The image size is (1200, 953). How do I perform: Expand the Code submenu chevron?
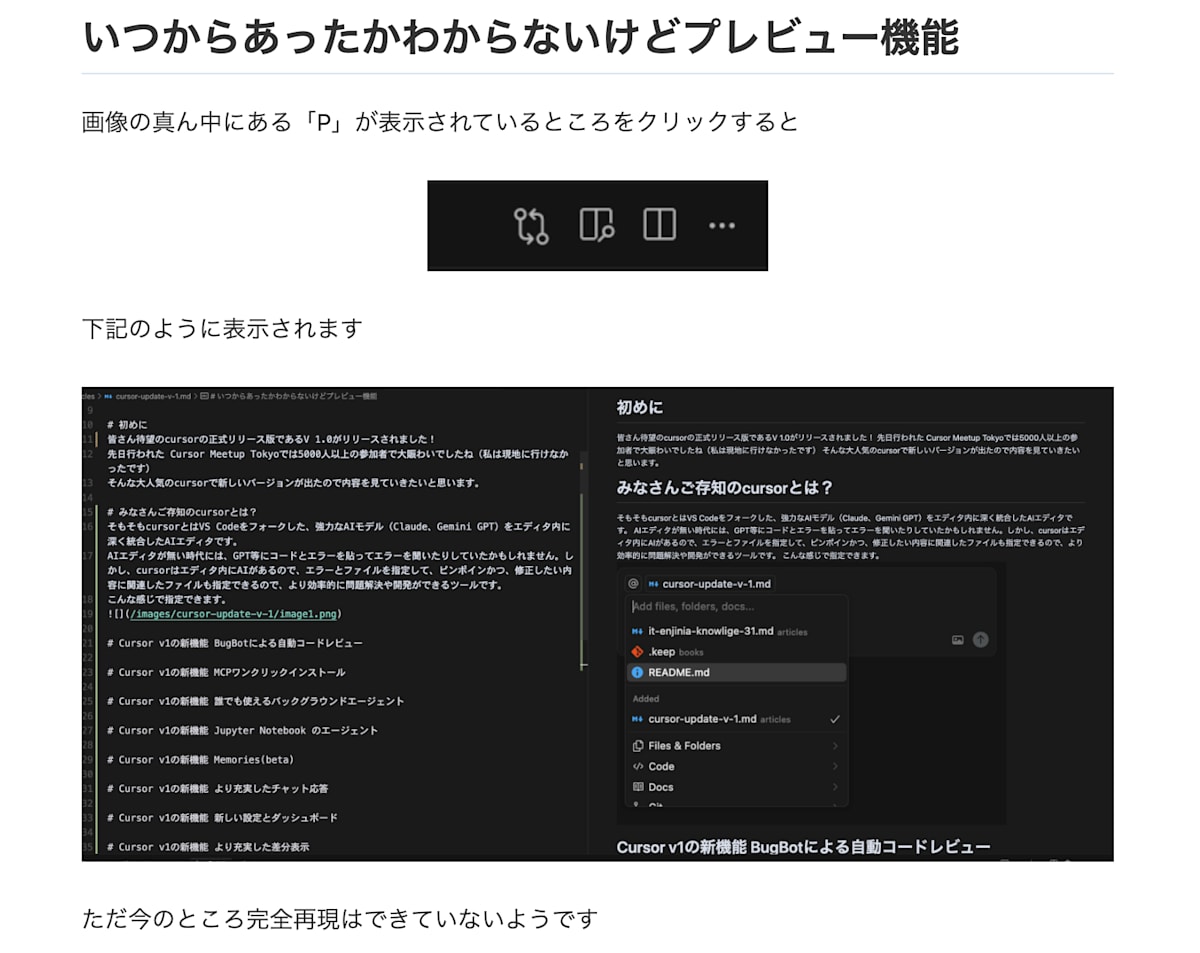click(x=835, y=767)
